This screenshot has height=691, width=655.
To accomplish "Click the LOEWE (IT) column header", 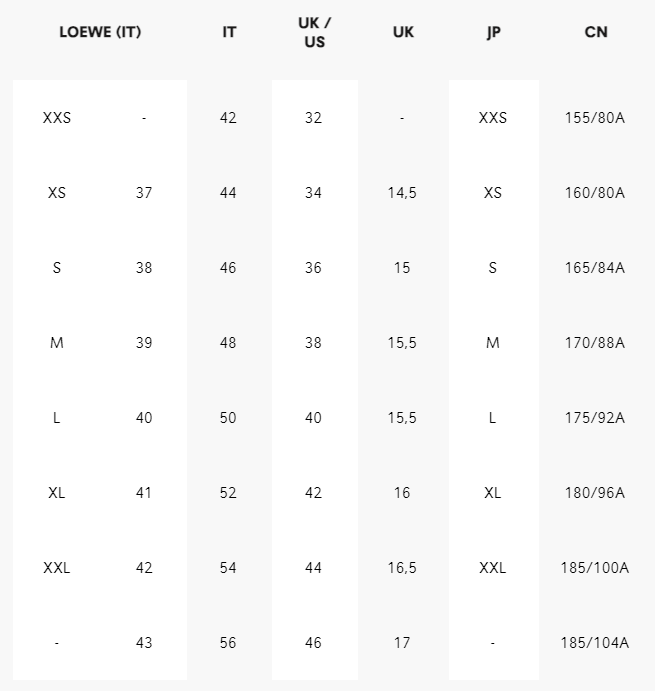I will click(x=100, y=32).
